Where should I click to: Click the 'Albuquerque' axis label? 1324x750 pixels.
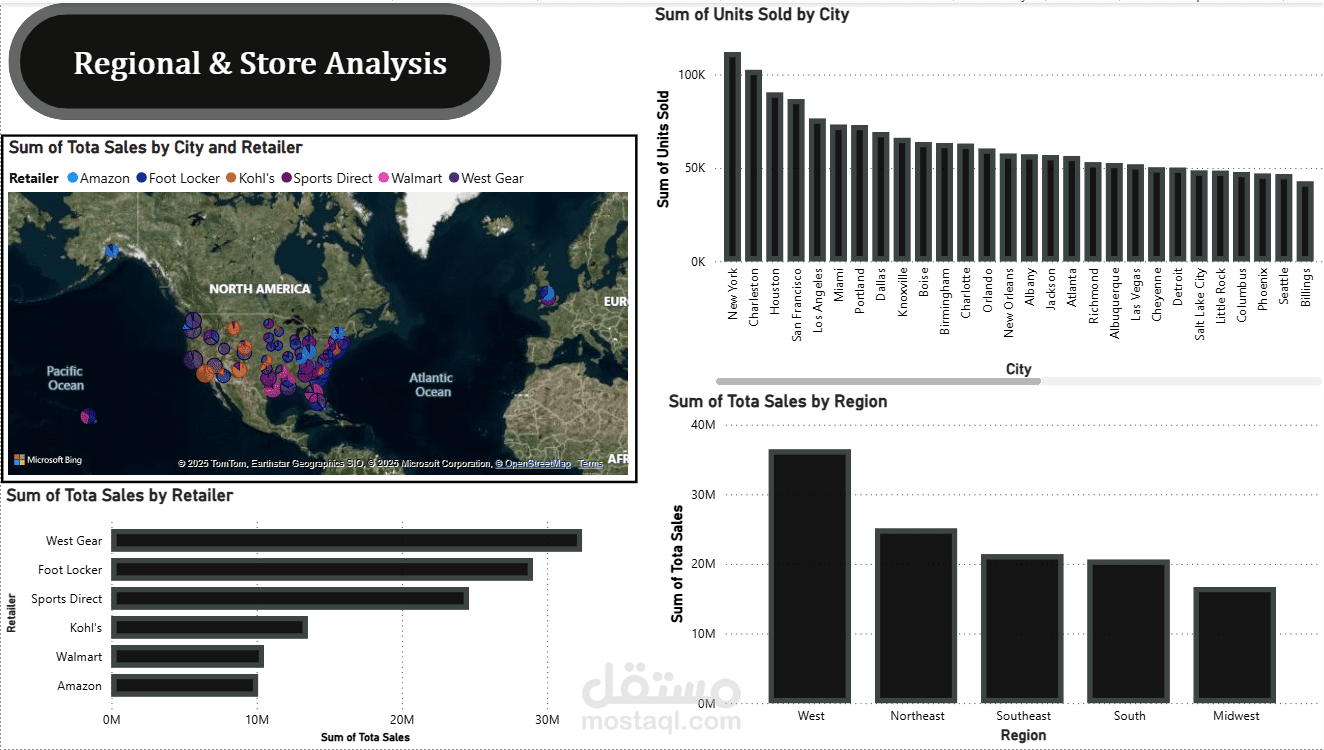1115,304
